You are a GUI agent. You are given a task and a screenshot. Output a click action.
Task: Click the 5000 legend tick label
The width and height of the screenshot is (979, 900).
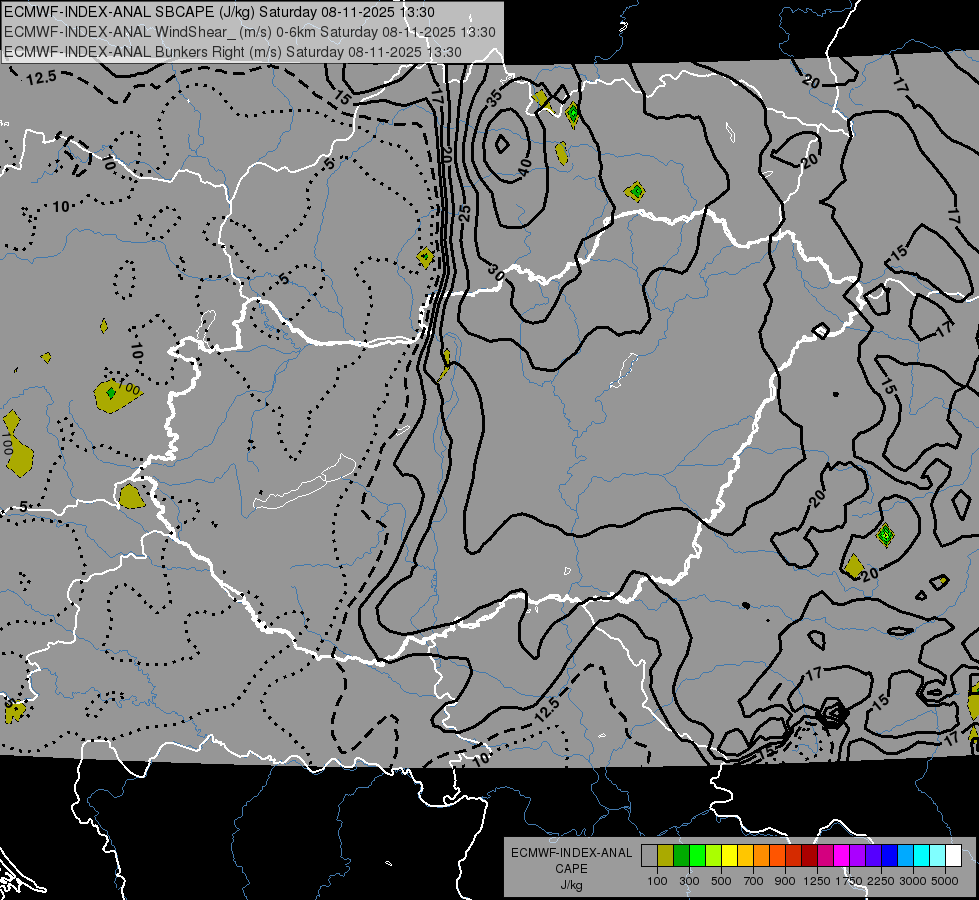(x=944, y=881)
